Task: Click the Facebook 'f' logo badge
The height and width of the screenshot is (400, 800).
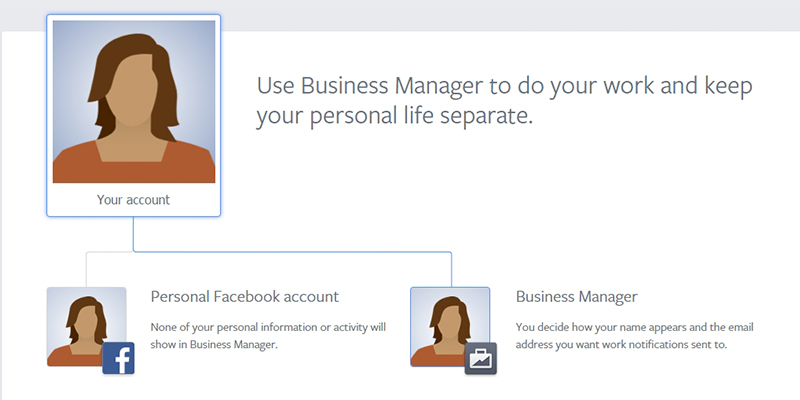Action: (x=118, y=358)
